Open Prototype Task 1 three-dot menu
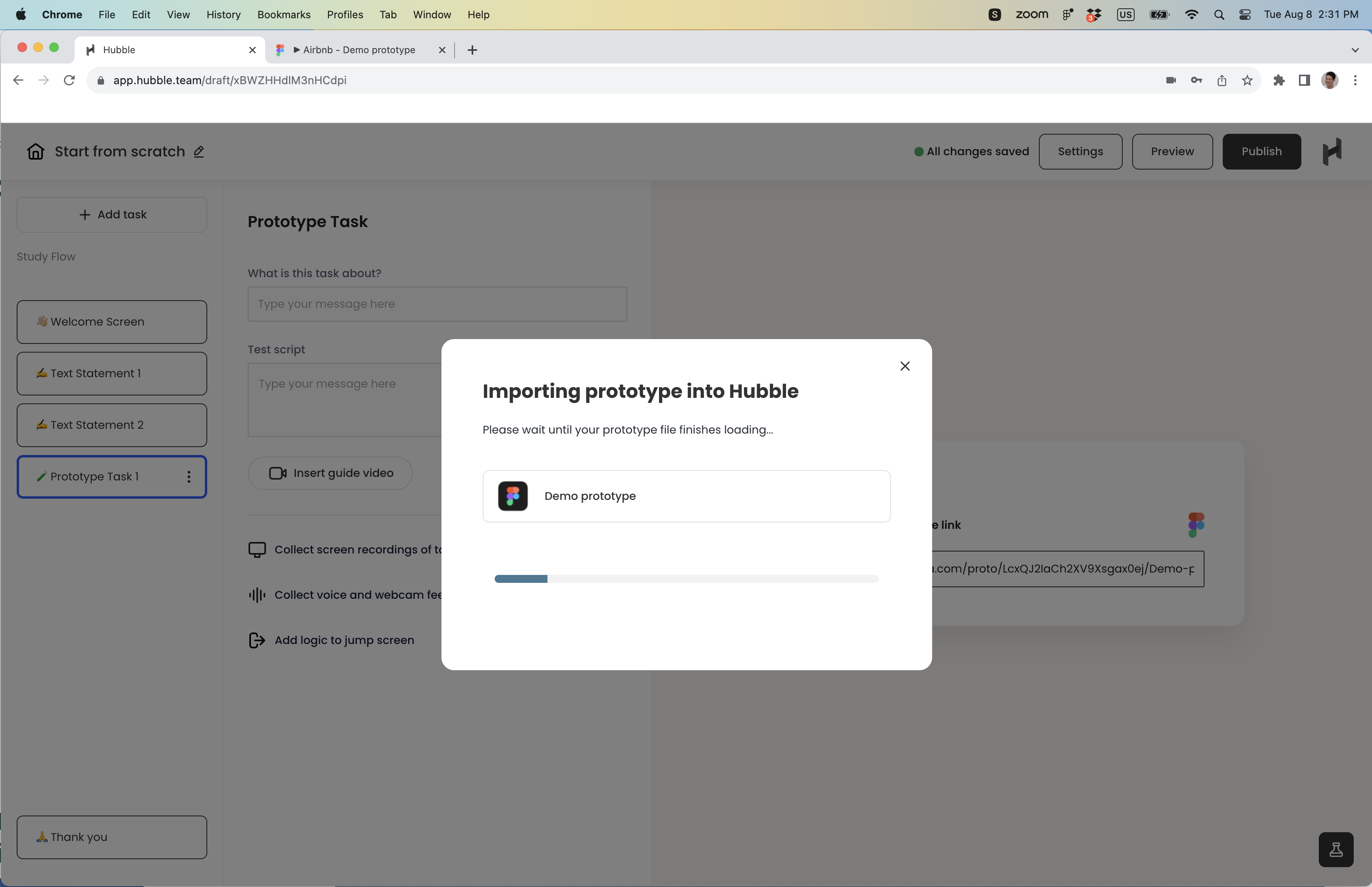Image resolution: width=1372 pixels, height=887 pixels. tap(189, 476)
